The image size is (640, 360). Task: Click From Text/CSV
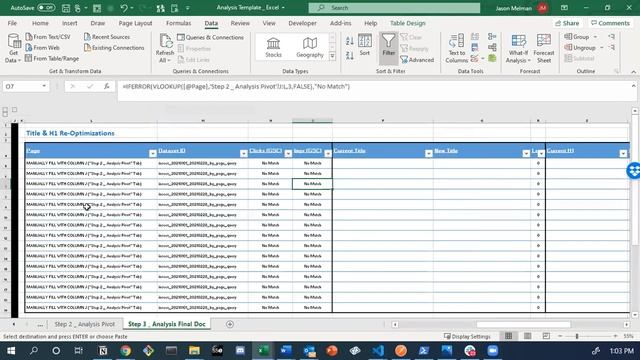coord(48,37)
